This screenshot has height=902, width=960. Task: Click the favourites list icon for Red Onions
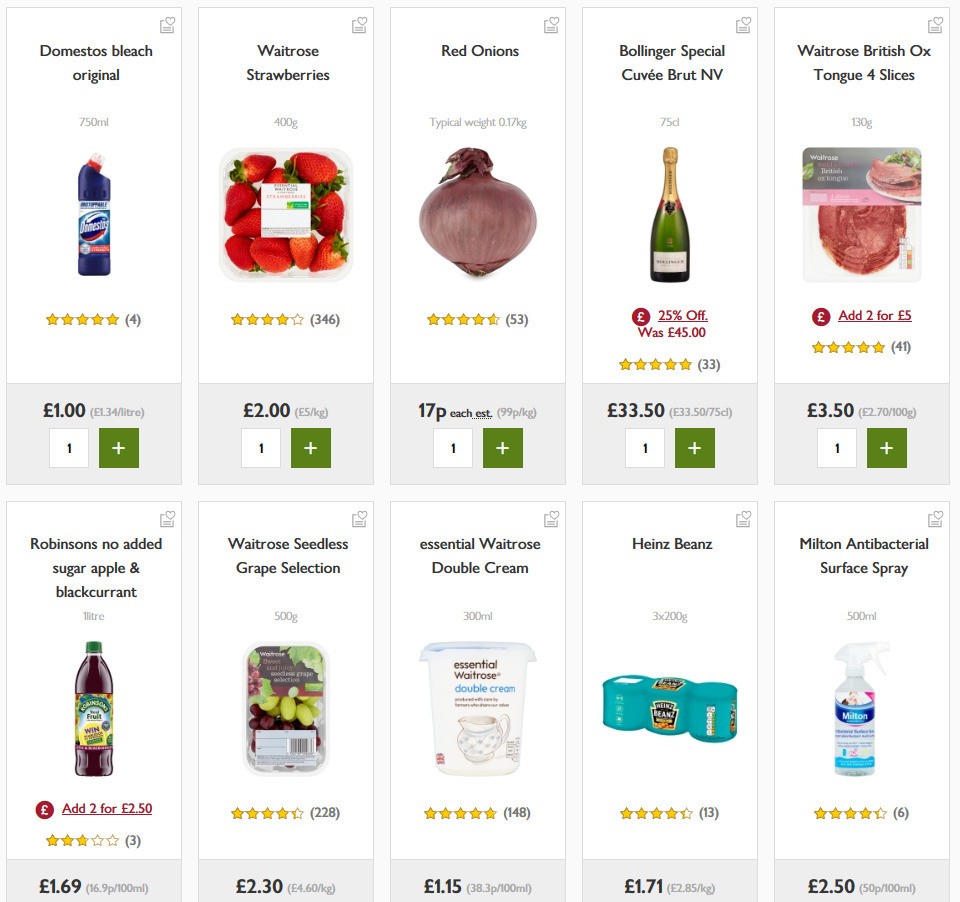click(551, 26)
